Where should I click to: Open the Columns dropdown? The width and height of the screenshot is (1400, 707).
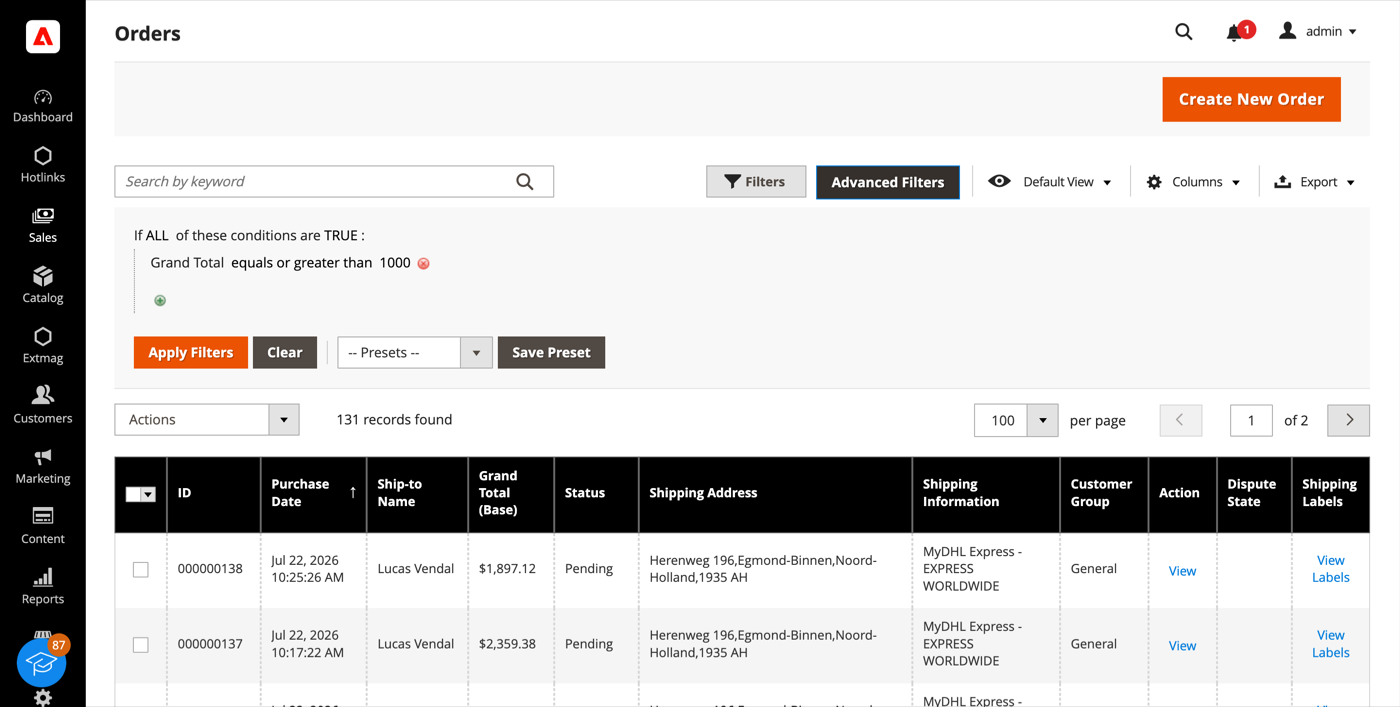1194,182
